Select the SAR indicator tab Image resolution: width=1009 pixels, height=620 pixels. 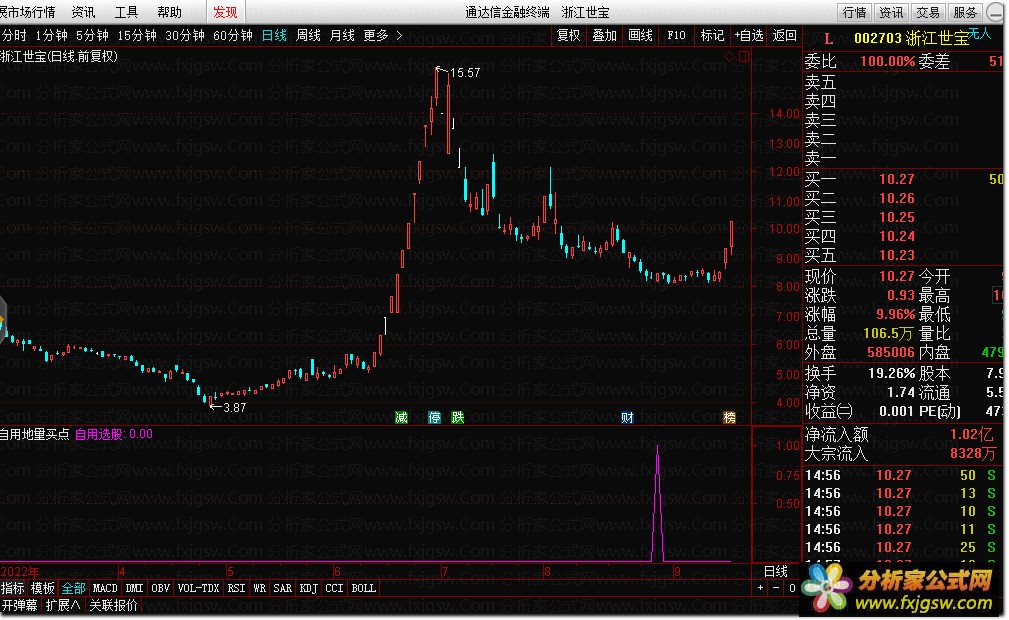(282, 588)
